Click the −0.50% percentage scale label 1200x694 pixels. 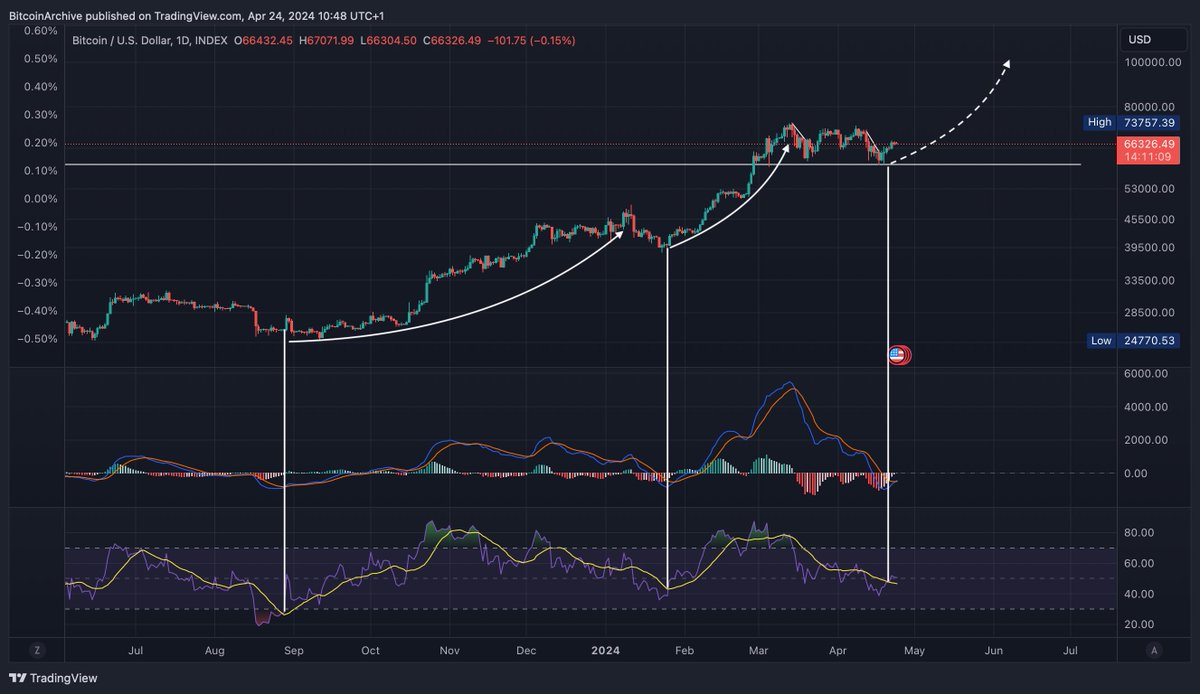coord(38,338)
